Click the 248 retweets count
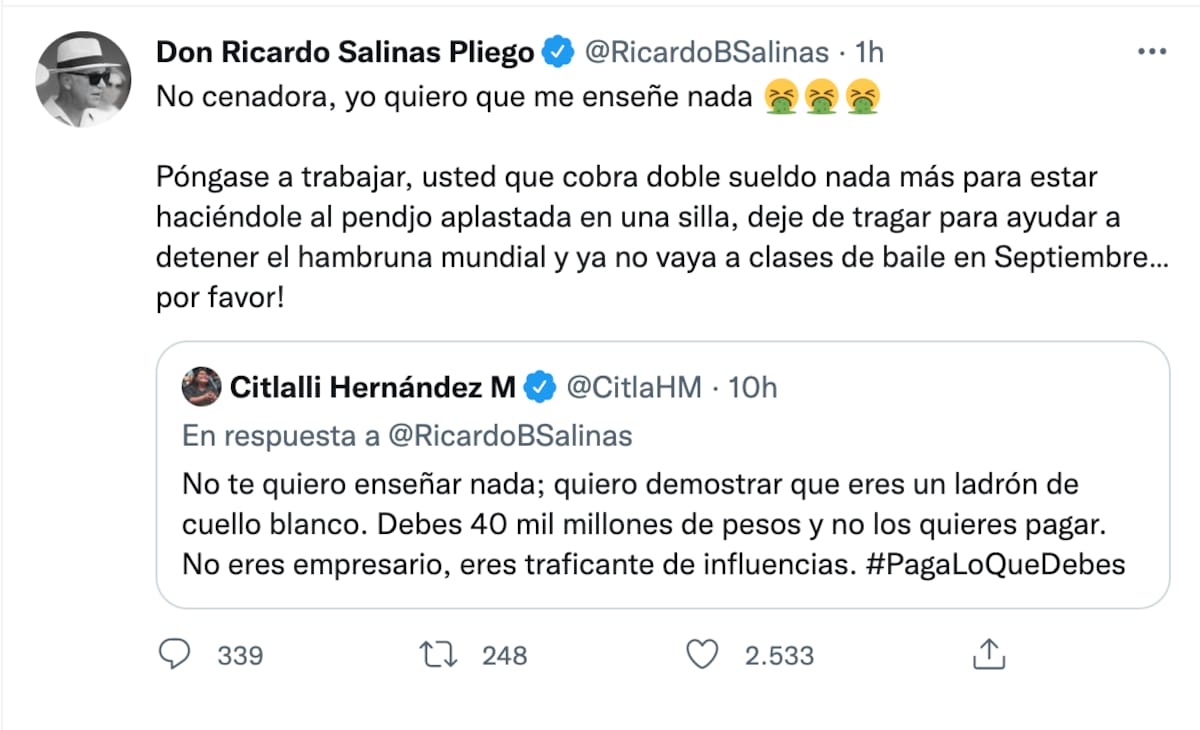This screenshot has height=730, width=1200. [x=504, y=655]
